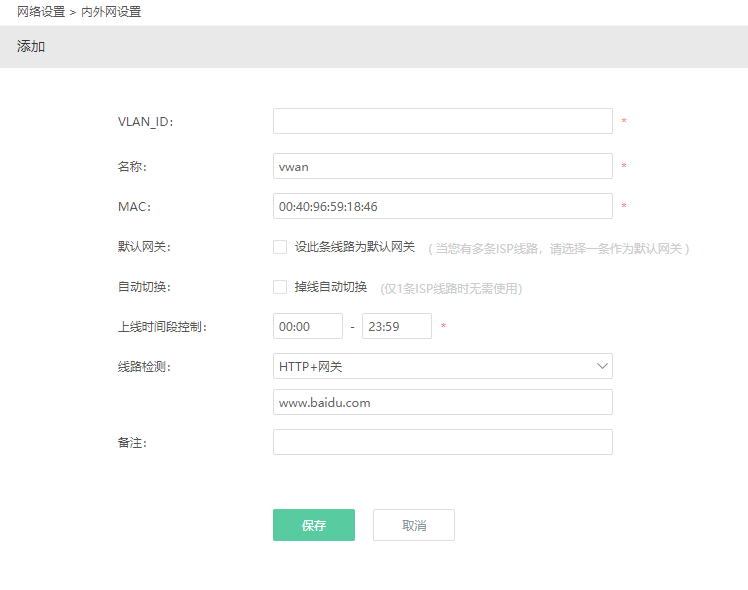Click the 线路检测 label

[144, 367]
